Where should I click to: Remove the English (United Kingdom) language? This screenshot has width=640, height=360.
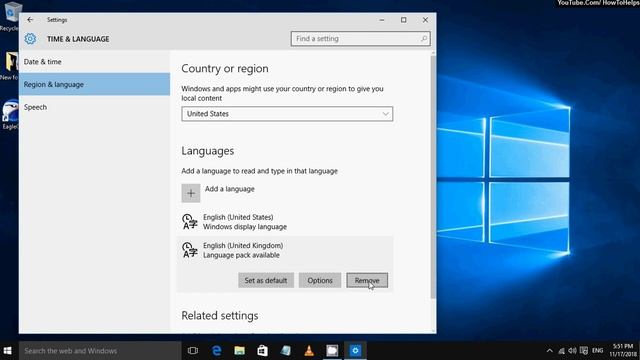tap(367, 280)
